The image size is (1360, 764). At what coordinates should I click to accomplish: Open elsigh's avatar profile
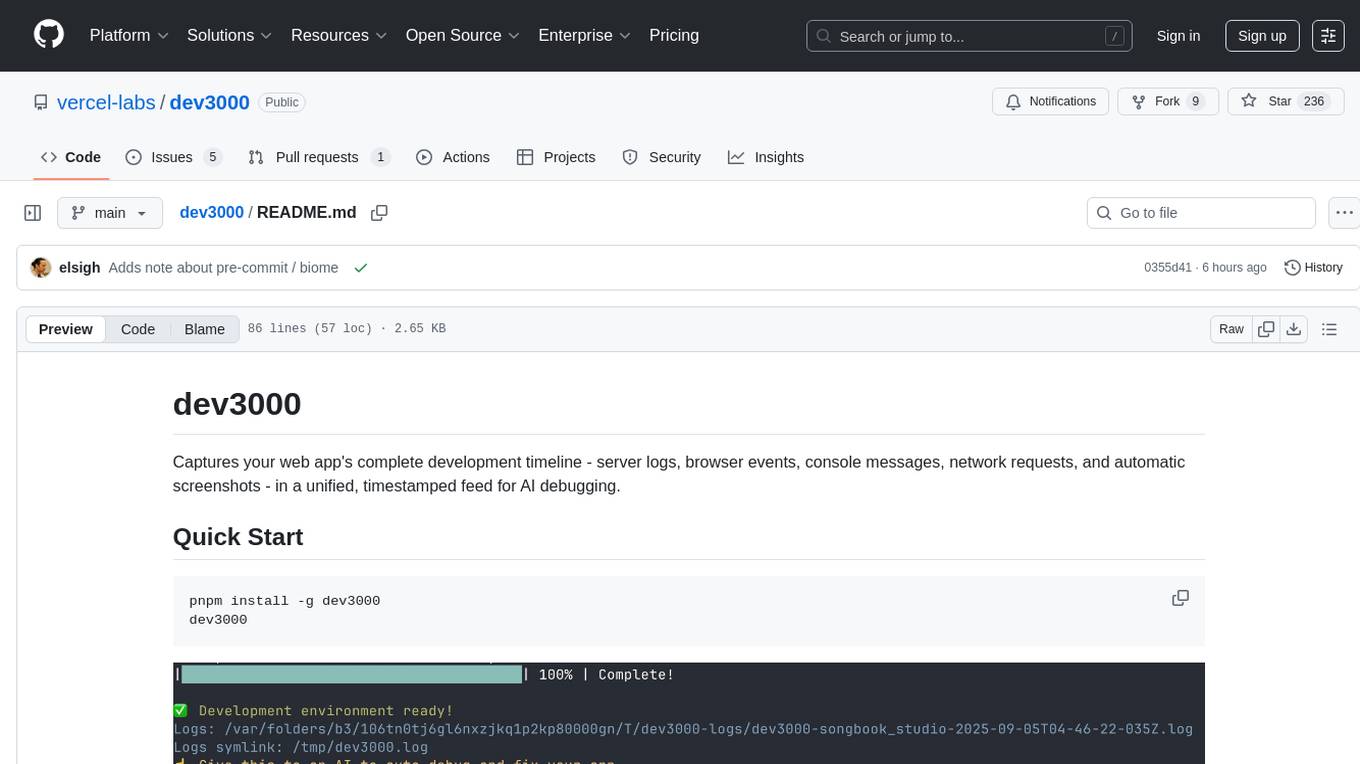point(41,268)
